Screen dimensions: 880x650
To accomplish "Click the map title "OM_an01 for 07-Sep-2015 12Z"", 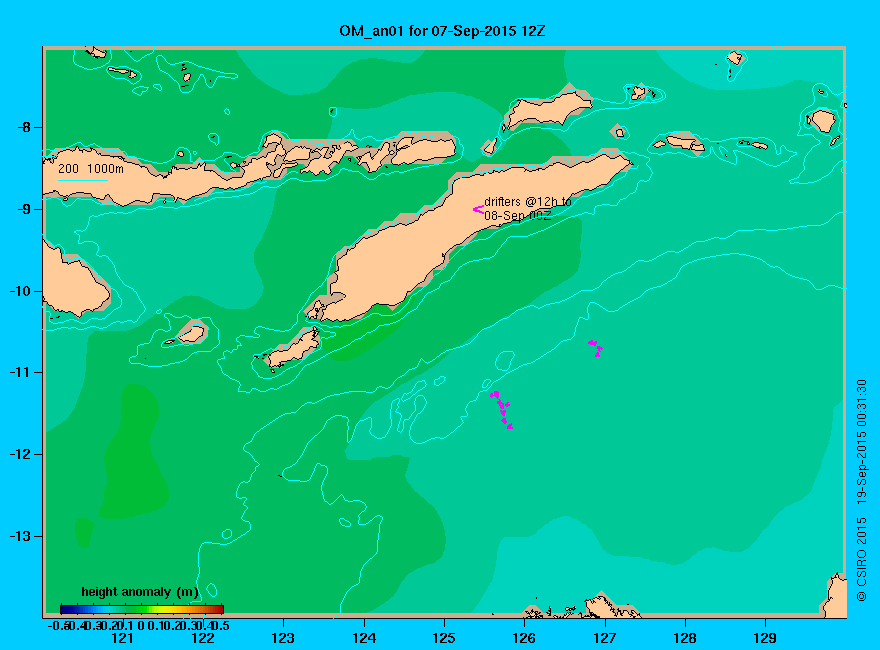I will tap(442, 31).
